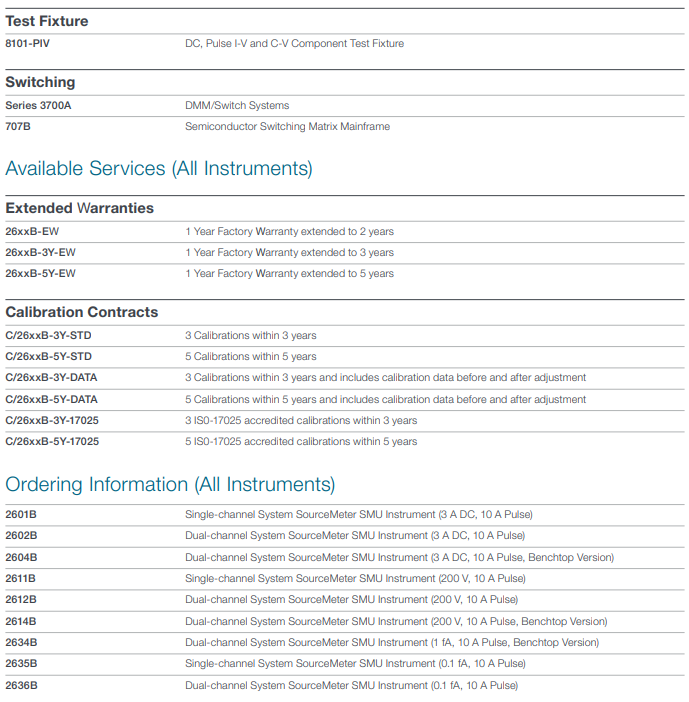The image size is (689, 702).
Task: Click the 'Calibration Contracts' heading
Action: (x=81, y=312)
